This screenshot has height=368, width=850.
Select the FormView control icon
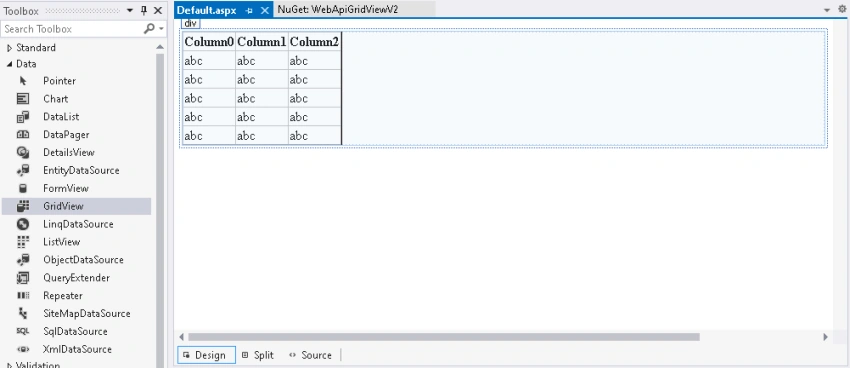click(23, 188)
